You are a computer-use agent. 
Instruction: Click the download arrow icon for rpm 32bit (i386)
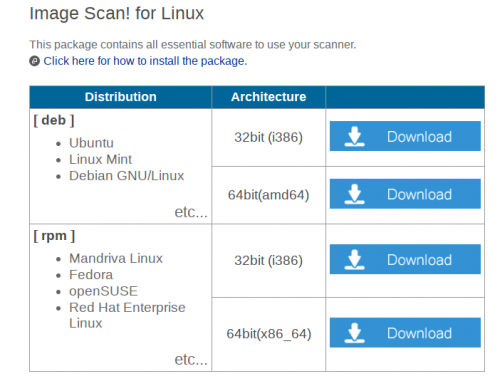point(354,259)
